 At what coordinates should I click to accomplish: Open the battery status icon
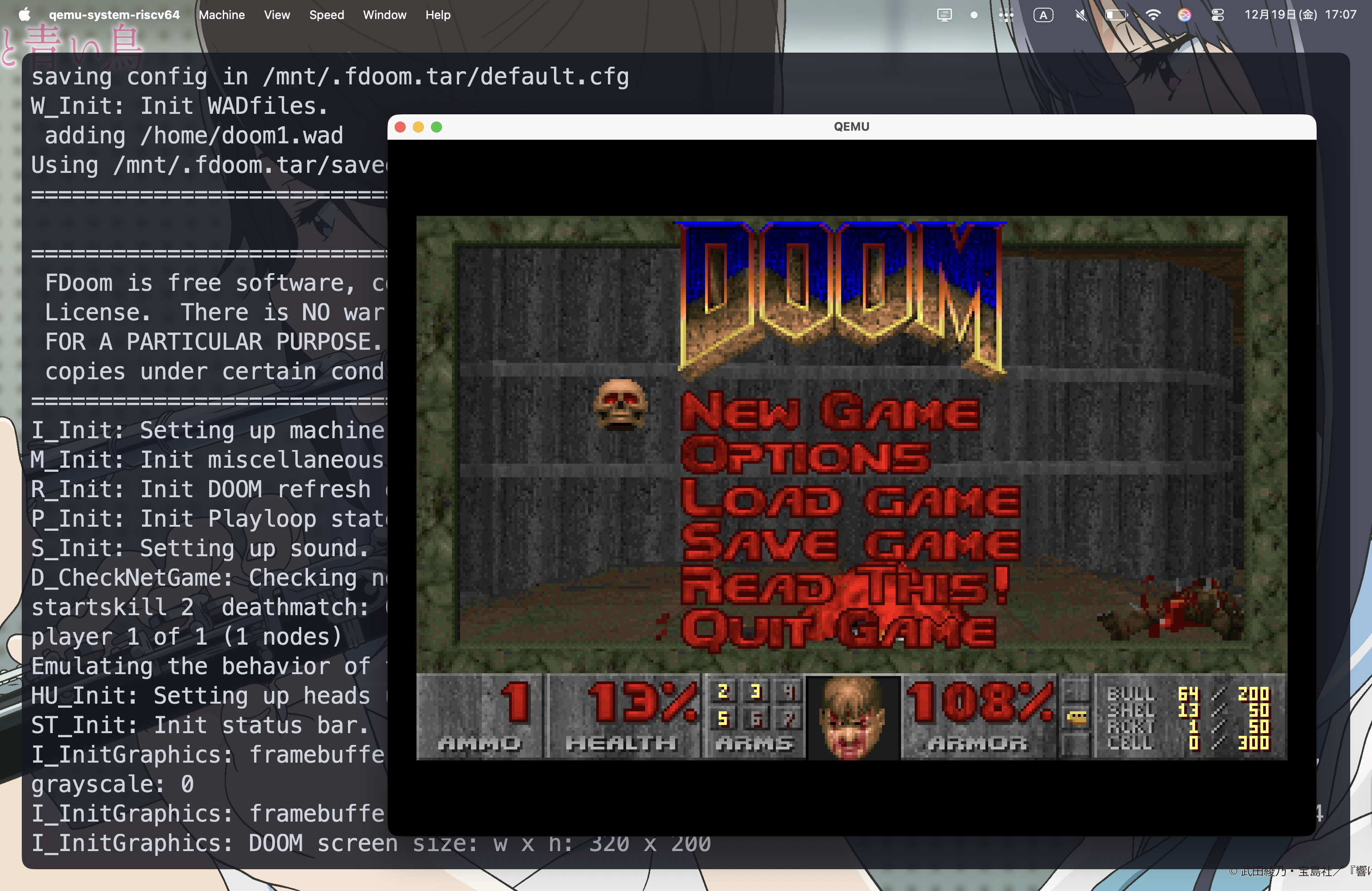point(1116,15)
